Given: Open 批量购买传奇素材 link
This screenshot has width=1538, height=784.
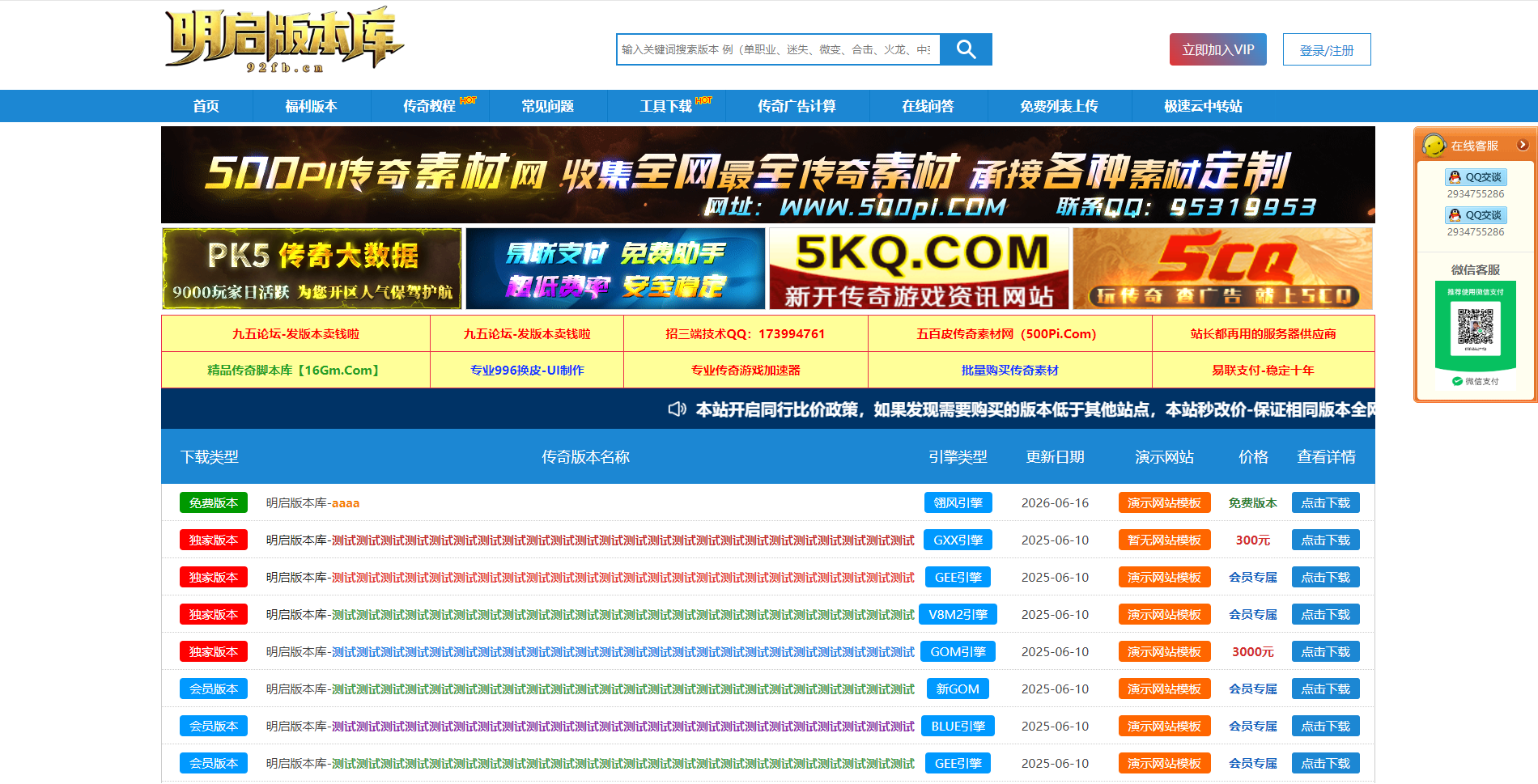Looking at the screenshot, I should coord(1009,370).
